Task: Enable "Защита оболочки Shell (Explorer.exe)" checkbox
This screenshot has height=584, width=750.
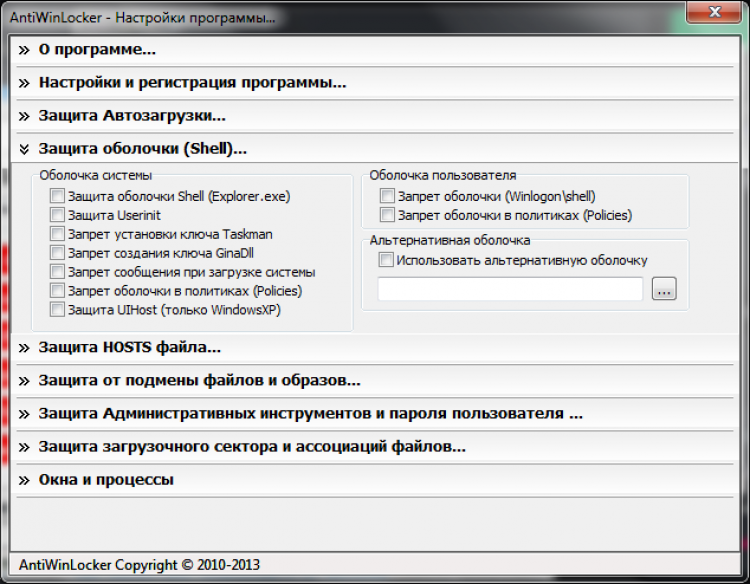Action: click(57, 196)
